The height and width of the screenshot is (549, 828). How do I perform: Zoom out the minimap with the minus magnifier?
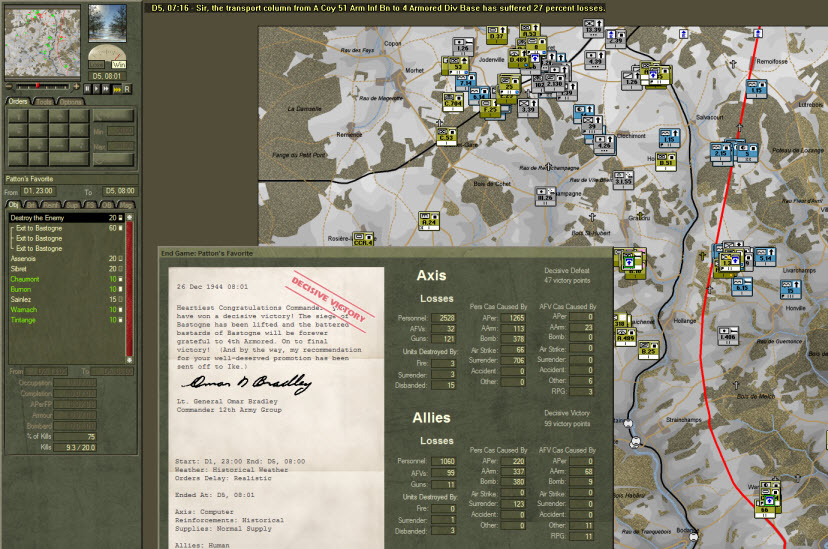[8, 86]
